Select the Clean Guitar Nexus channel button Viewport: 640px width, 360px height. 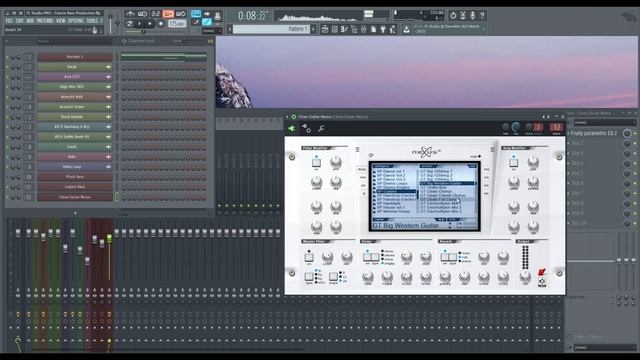pos(75,197)
